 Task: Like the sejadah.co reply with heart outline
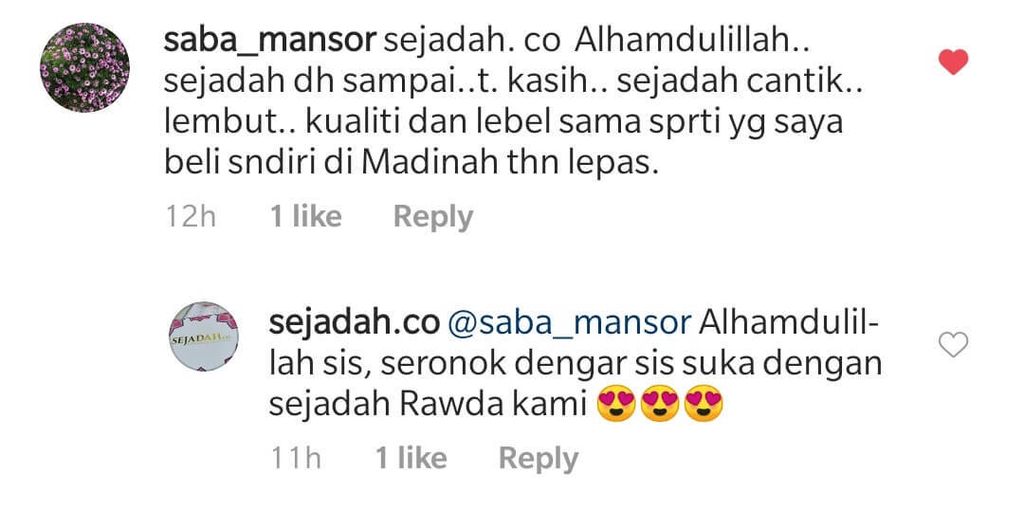point(953,344)
